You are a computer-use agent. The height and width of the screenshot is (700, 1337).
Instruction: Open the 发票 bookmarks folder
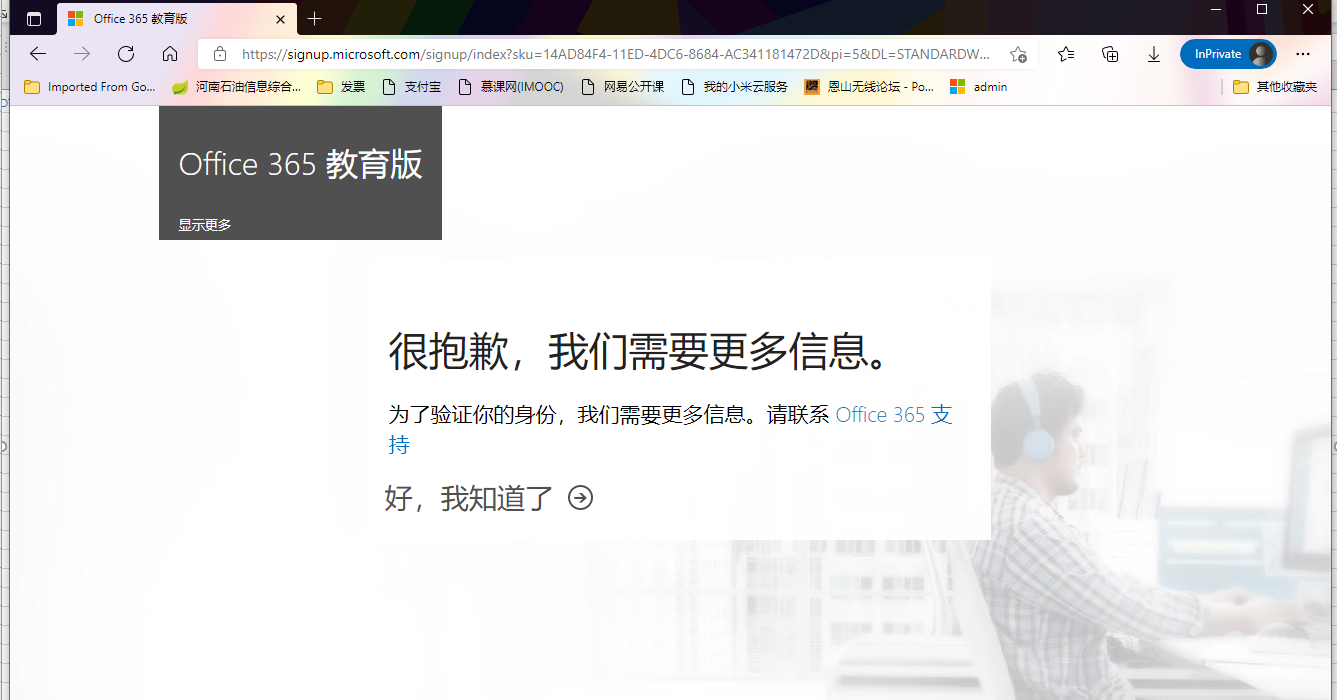341,87
